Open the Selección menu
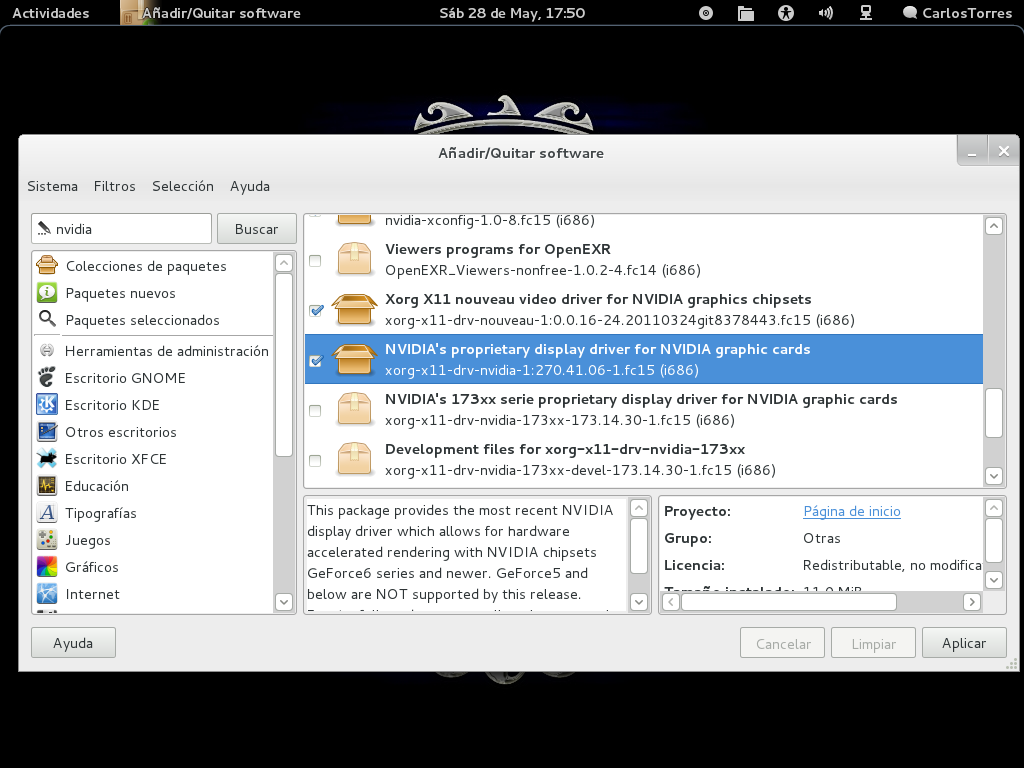The width and height of the screenshot is (1024, 768). [183, 186]
